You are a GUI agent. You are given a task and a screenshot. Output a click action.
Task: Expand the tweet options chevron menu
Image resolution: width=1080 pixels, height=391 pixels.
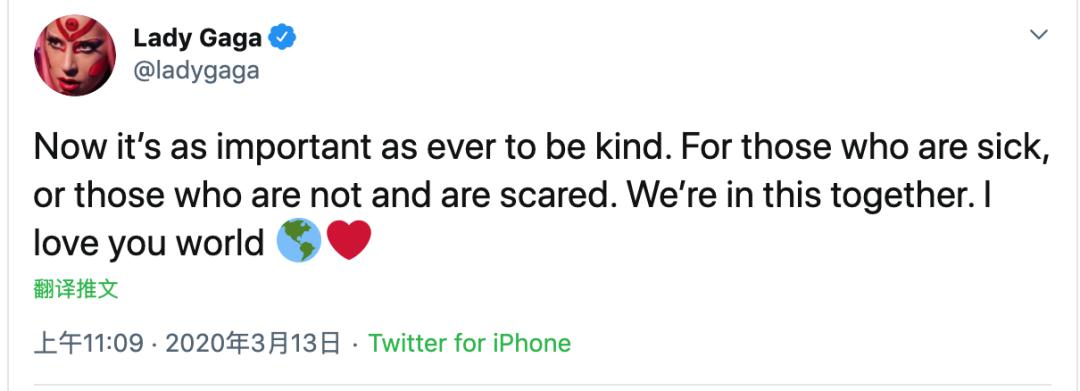(1038, 34)
